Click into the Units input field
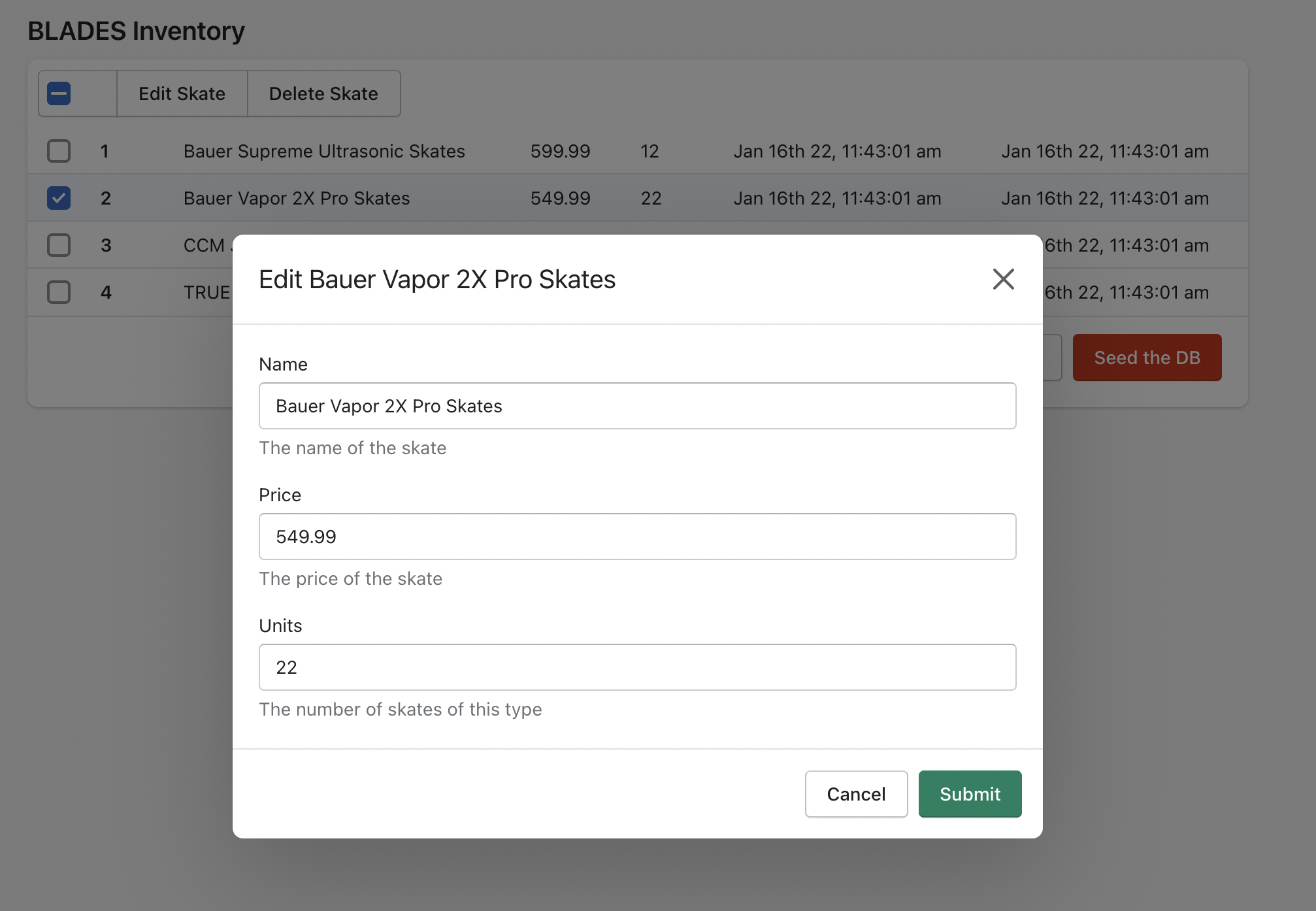 pyautogui.click(x=637, y=667)
